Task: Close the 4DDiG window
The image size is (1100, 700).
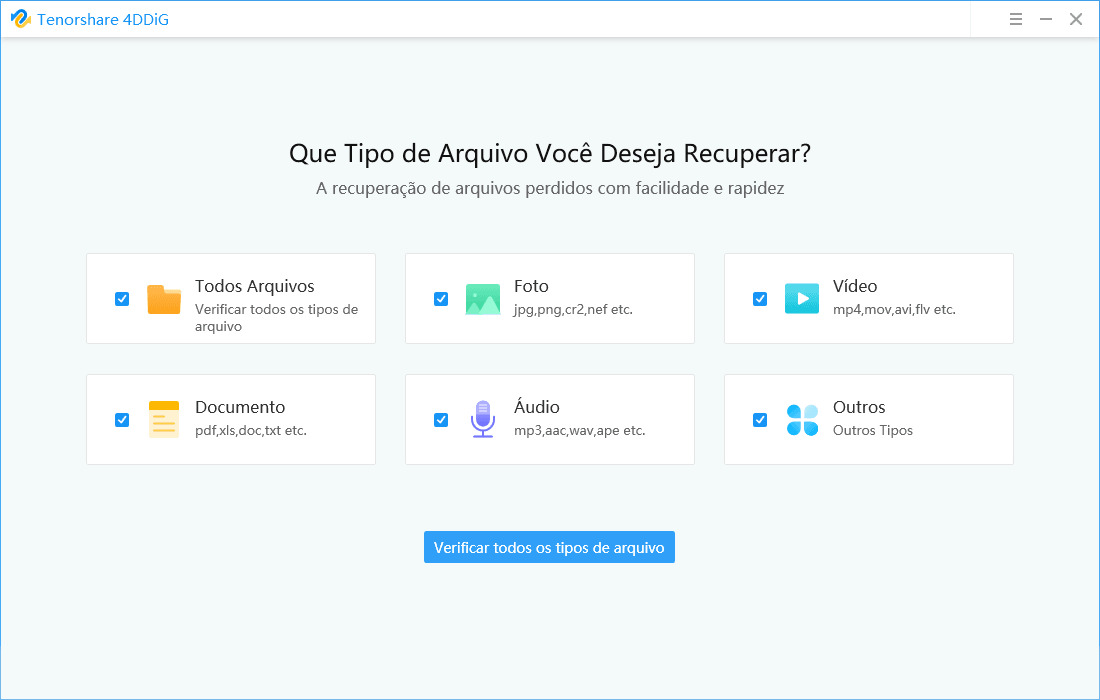Action: click(1075, 19)
